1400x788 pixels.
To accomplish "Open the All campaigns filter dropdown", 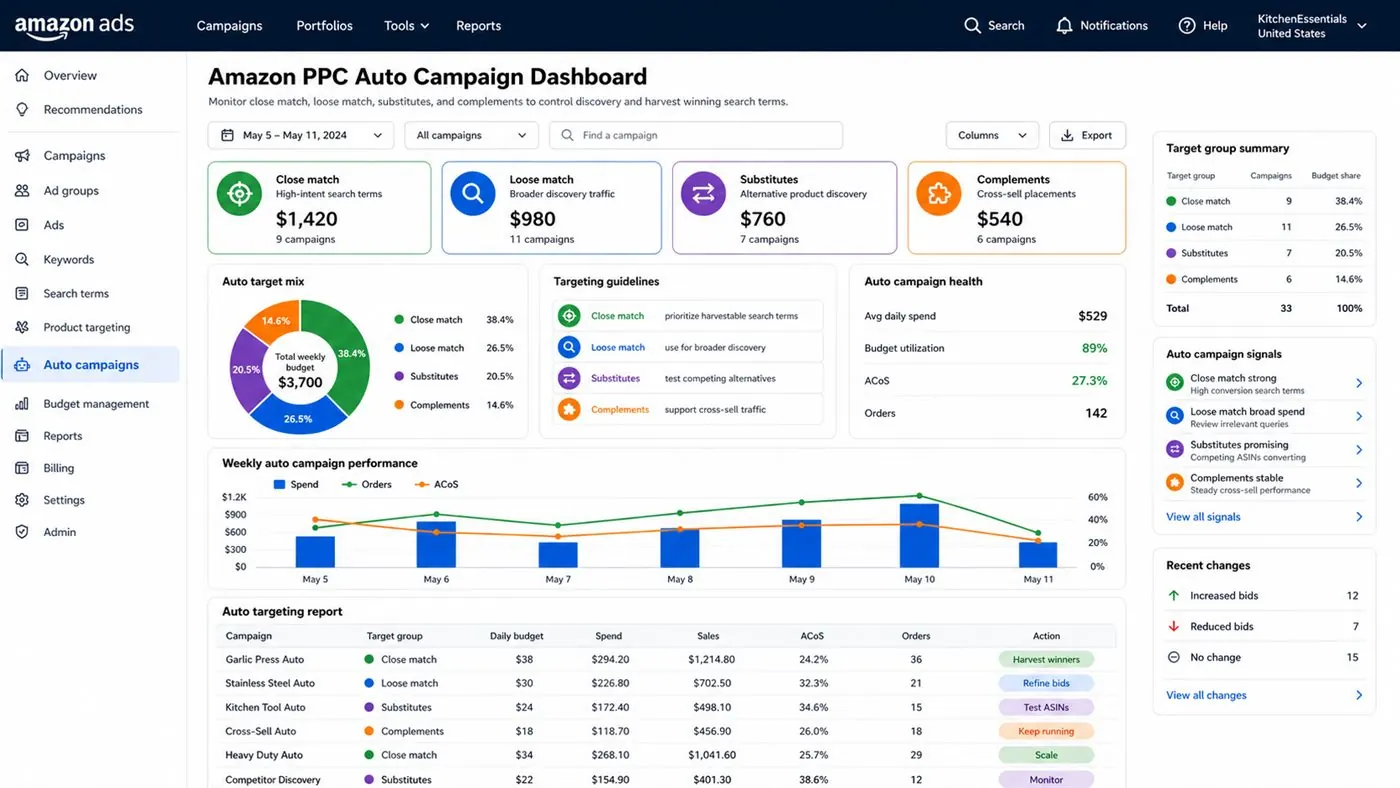I will pyautogui.click(x=471, y=135).
